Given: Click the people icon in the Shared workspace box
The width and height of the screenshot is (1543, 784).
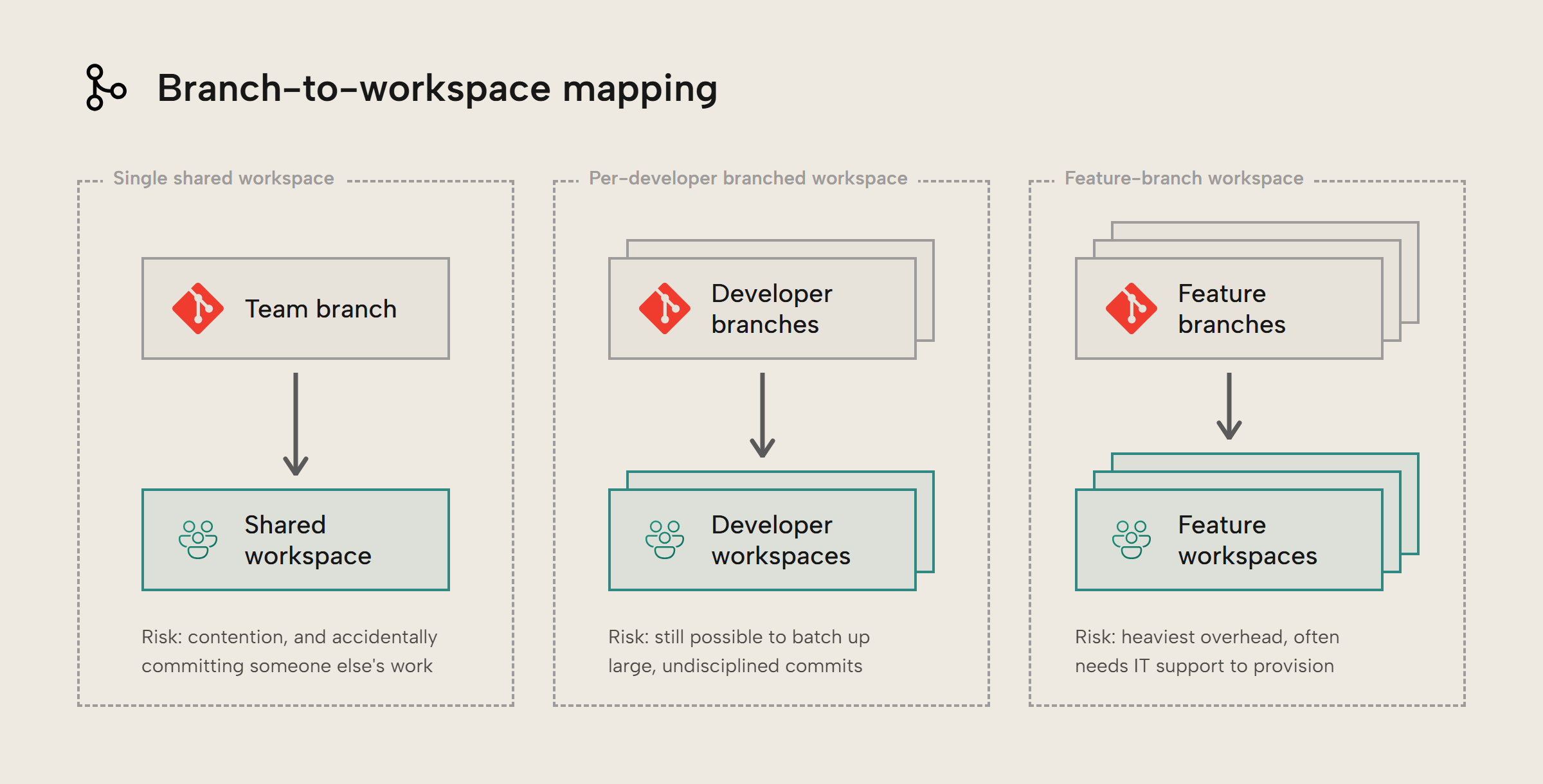Looking at the screenshot, I should pyautogui.click(x=198, y=540).
